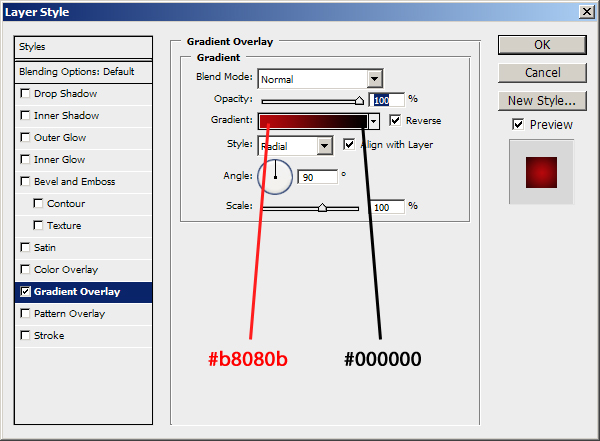Viewport: 600px width, 441px height.
Task: Click the Cancel button
Action: click(542, 73)
